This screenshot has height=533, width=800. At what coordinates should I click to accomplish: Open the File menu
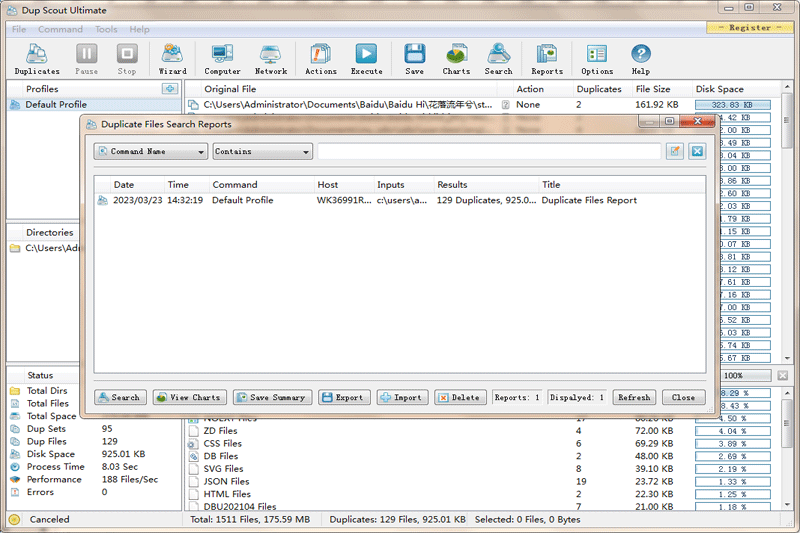[19, 29]
